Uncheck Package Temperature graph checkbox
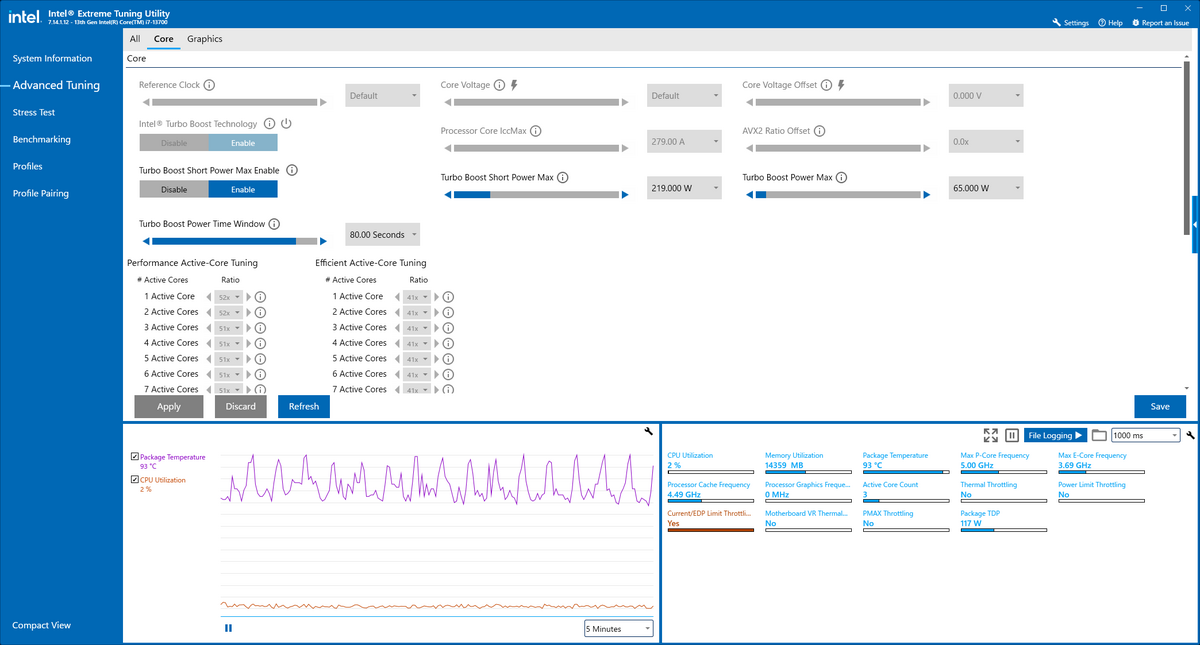 click(x=135, y=456)
